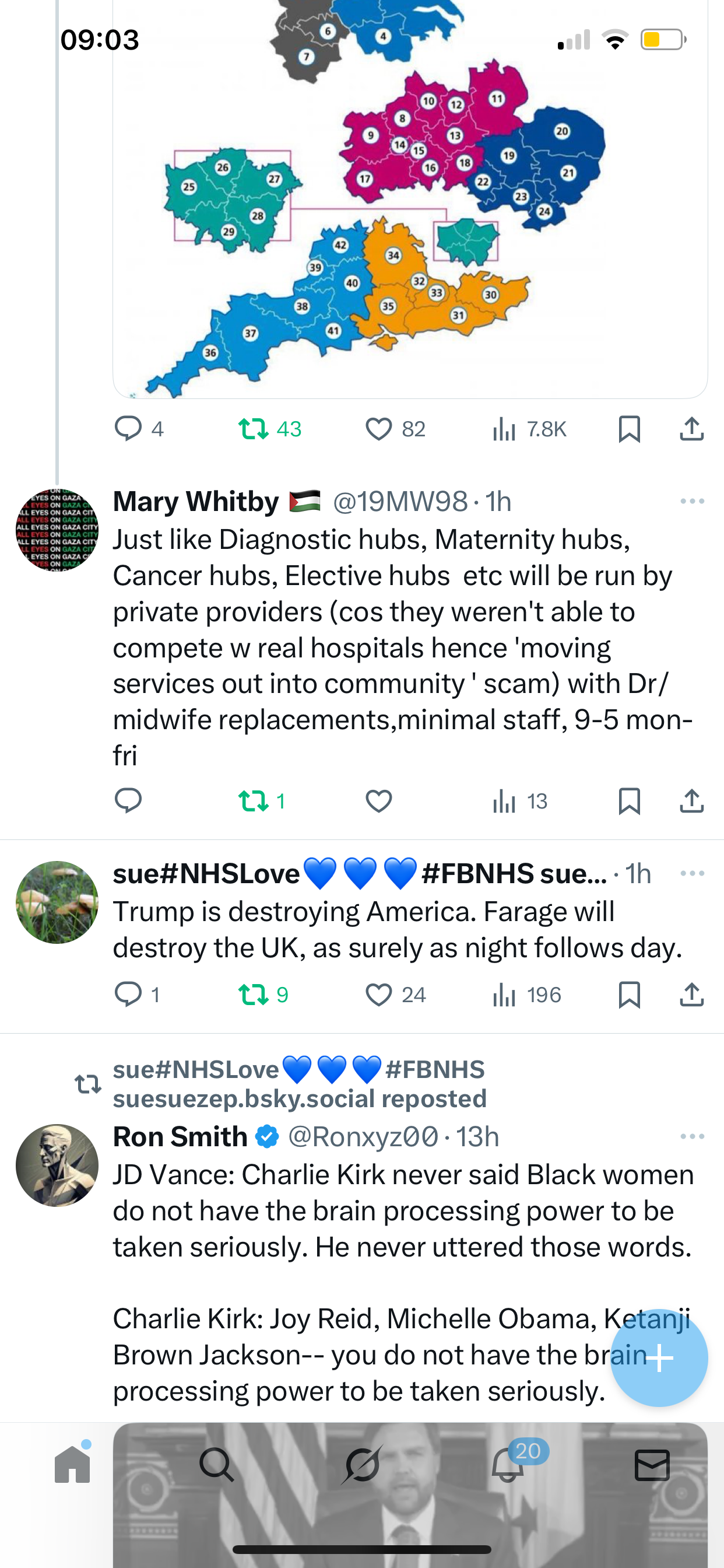This screenshot has width=724, height=1568.
Task: Open more options on sue#NHSLove's tweet
Action: tap(692, 873)
